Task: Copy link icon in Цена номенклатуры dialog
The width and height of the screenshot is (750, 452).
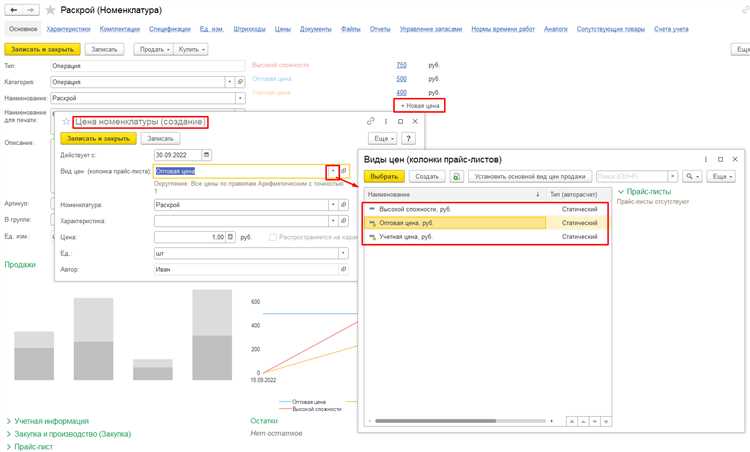Action: [x=370, y=121]
